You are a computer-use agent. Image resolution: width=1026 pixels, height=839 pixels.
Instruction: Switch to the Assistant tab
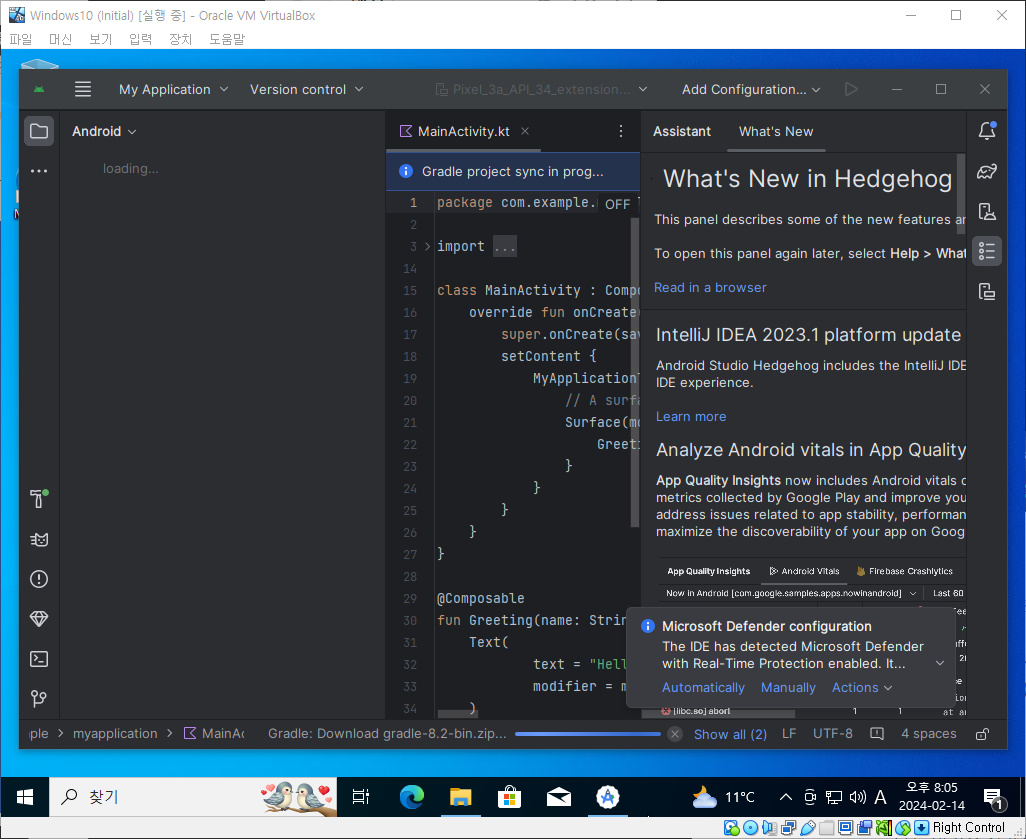(681, 131)
